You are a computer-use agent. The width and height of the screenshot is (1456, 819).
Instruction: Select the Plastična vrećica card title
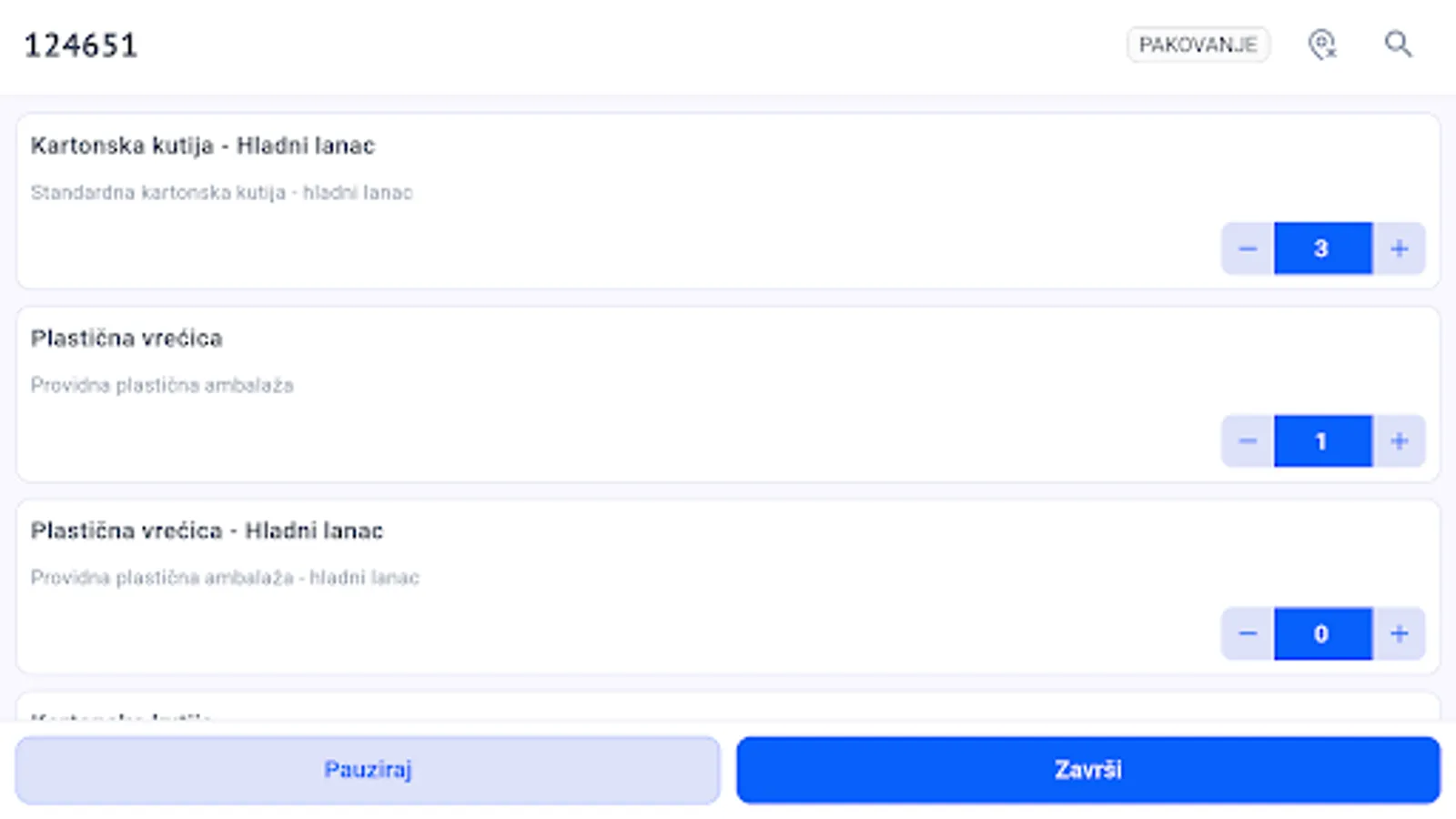126,339
